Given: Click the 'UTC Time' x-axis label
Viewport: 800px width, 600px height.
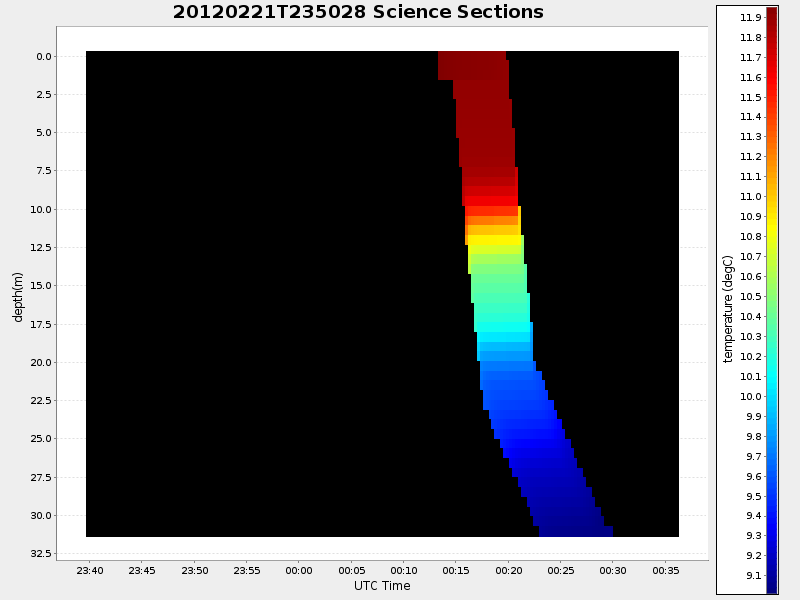Looking at the screenshot, I should [382, 586].
